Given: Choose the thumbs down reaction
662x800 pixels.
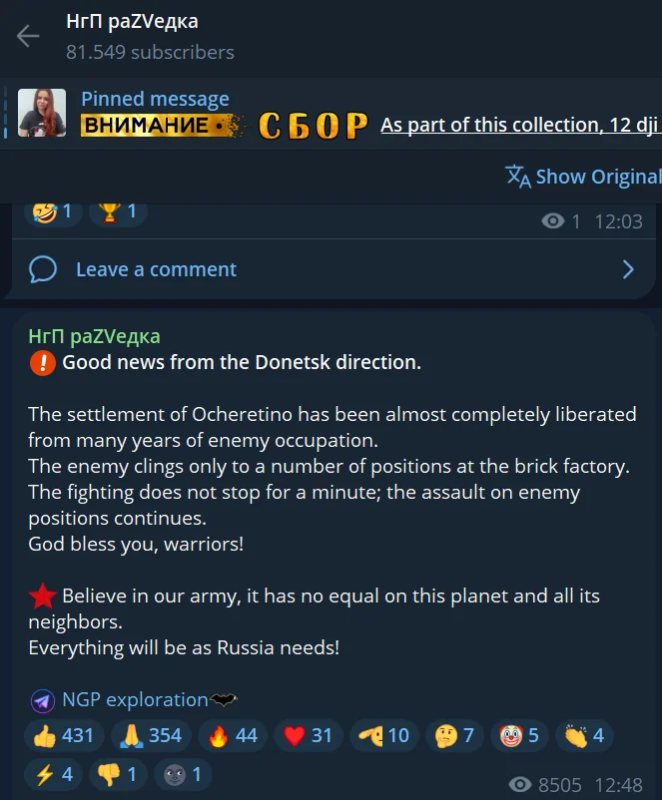Looking at the screenshot, I should point(118,774).
